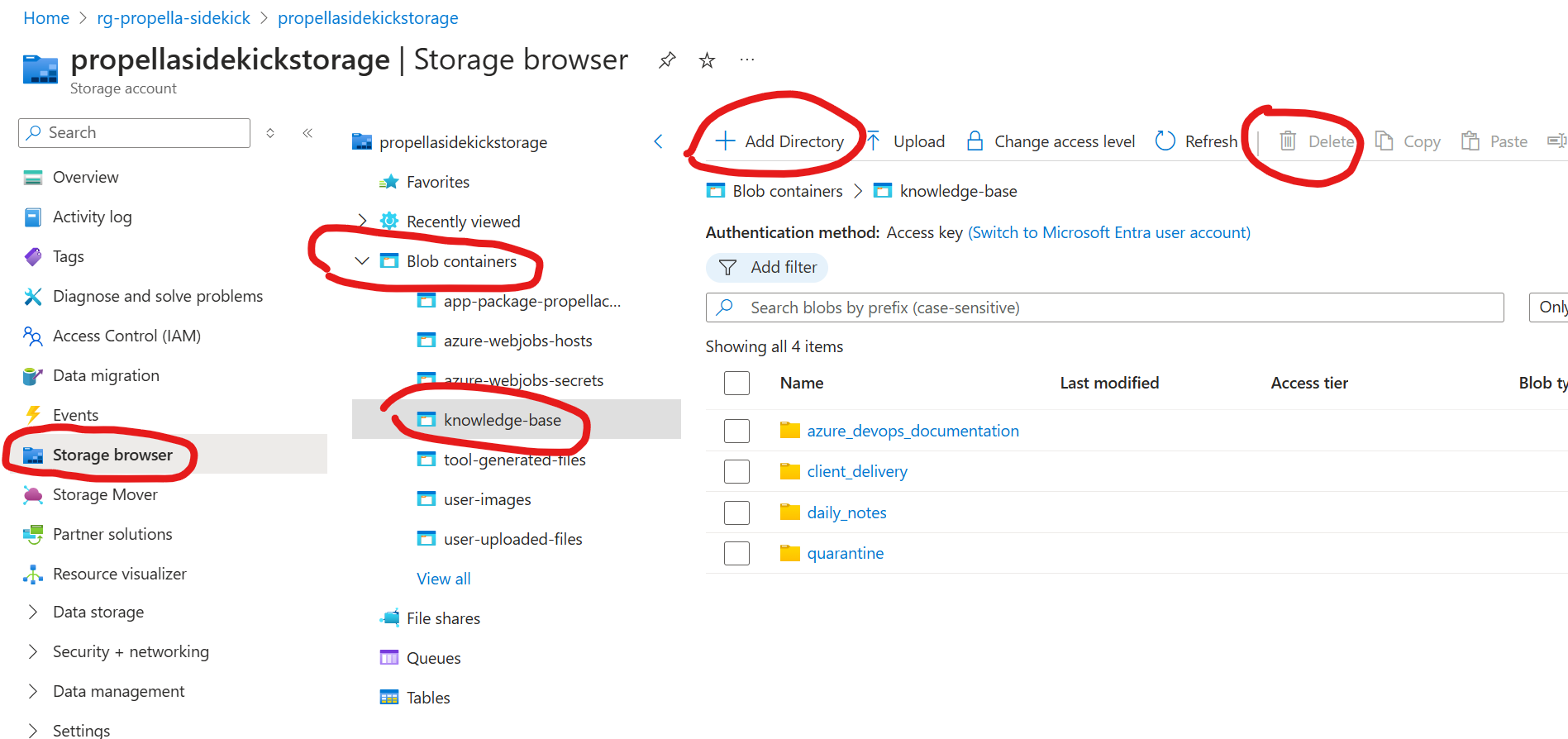Click the Overview icon in the sidebar
This screenshot has height=739, width=1568.
tap(33, 177)
